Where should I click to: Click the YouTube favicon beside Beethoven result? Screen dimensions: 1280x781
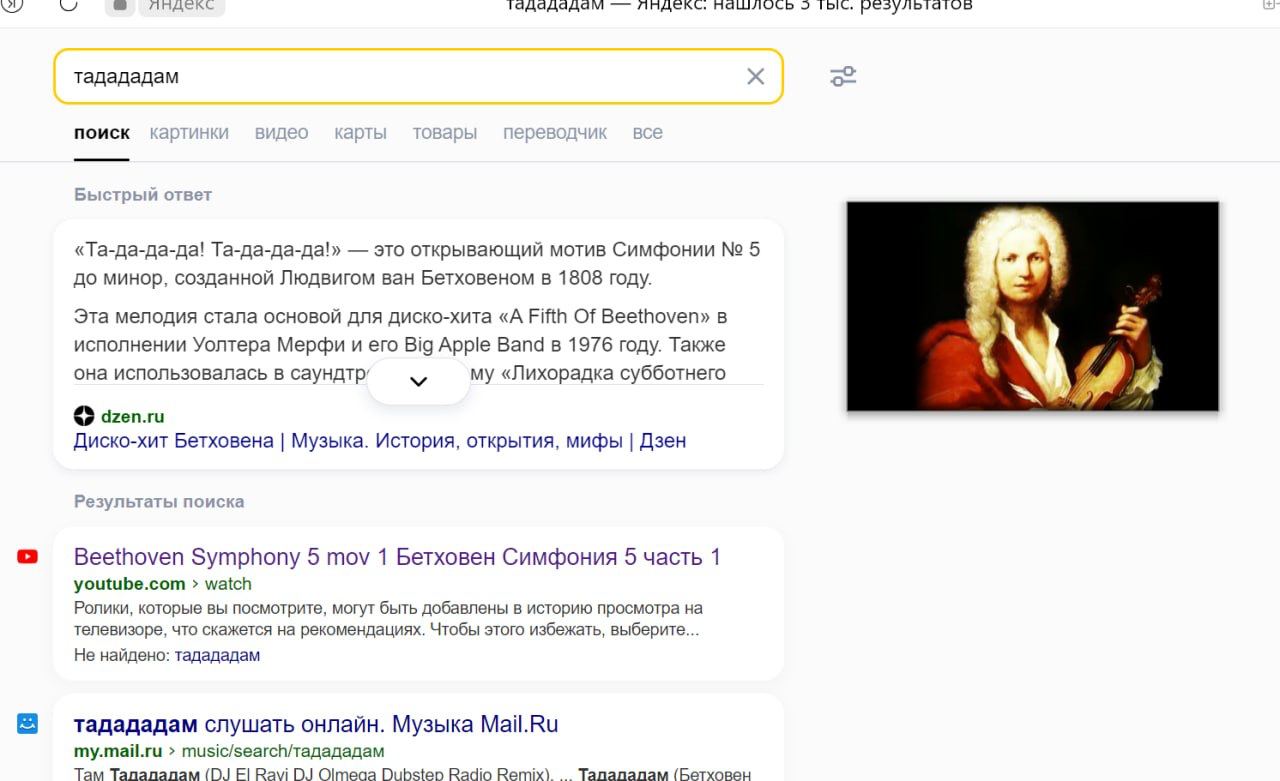(28, 557)
